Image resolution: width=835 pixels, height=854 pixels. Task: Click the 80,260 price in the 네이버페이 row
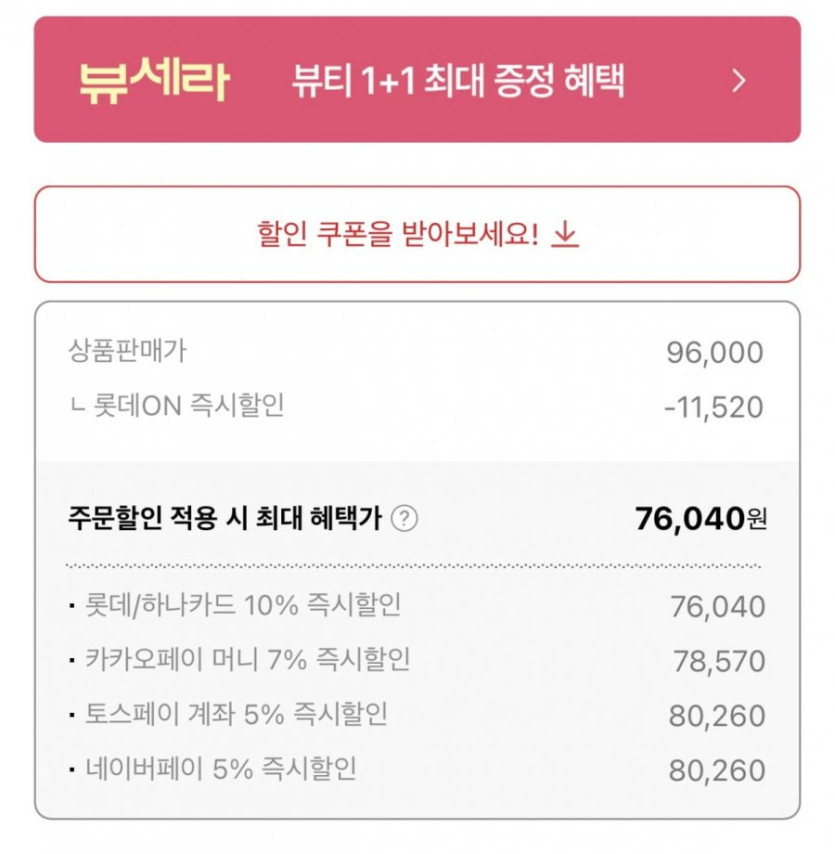717,771
